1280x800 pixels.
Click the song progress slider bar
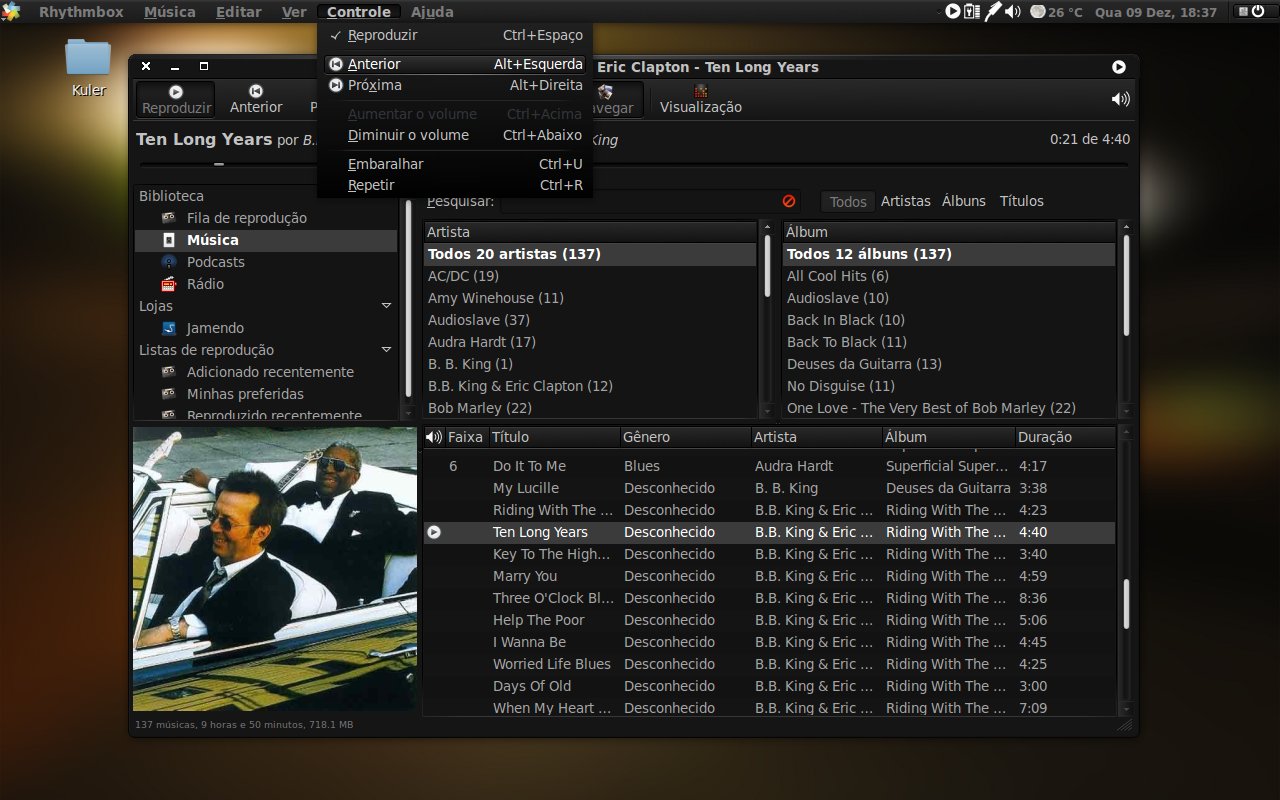(634, 164)
